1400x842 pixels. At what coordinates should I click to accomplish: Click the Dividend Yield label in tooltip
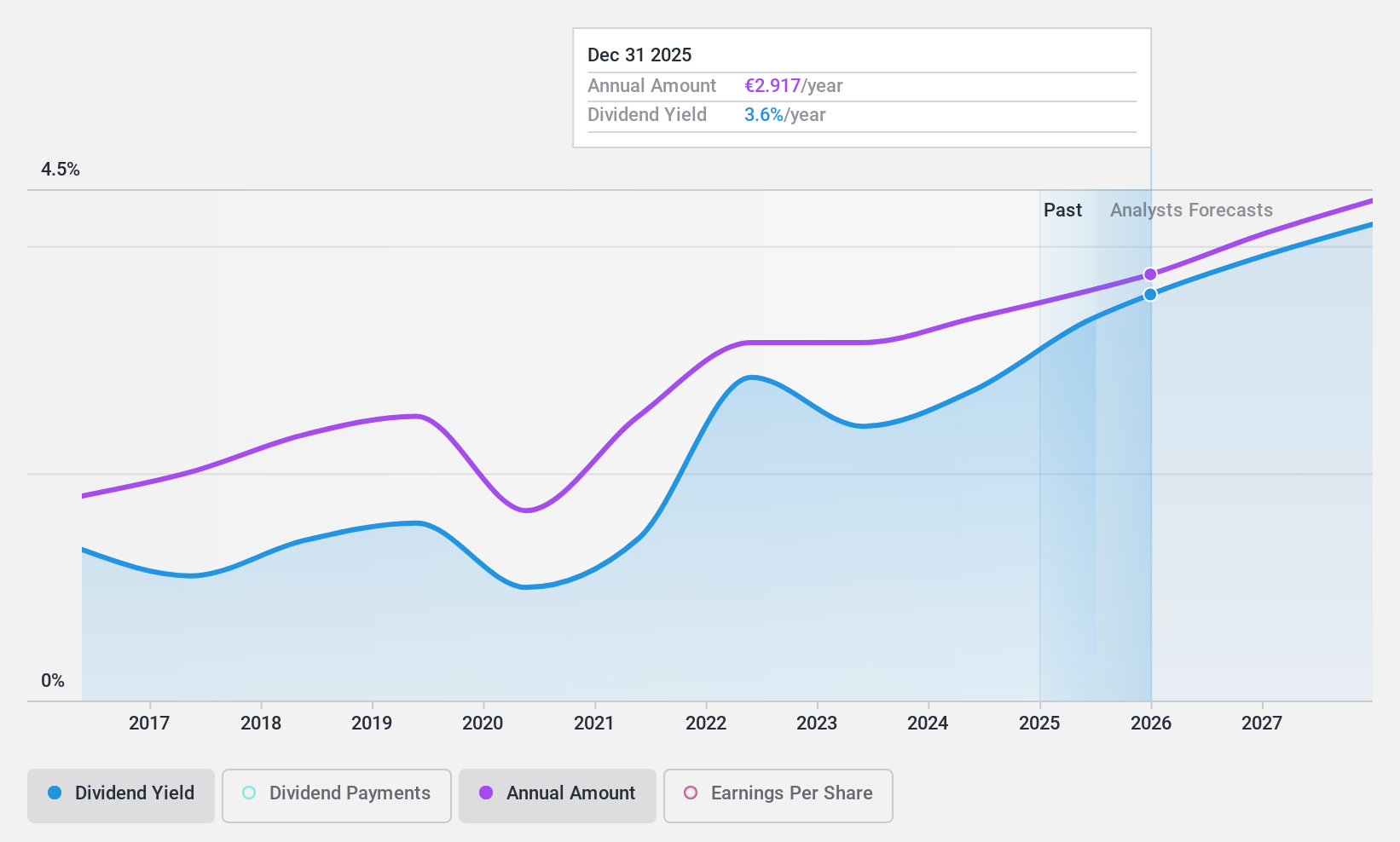[647, 115]
